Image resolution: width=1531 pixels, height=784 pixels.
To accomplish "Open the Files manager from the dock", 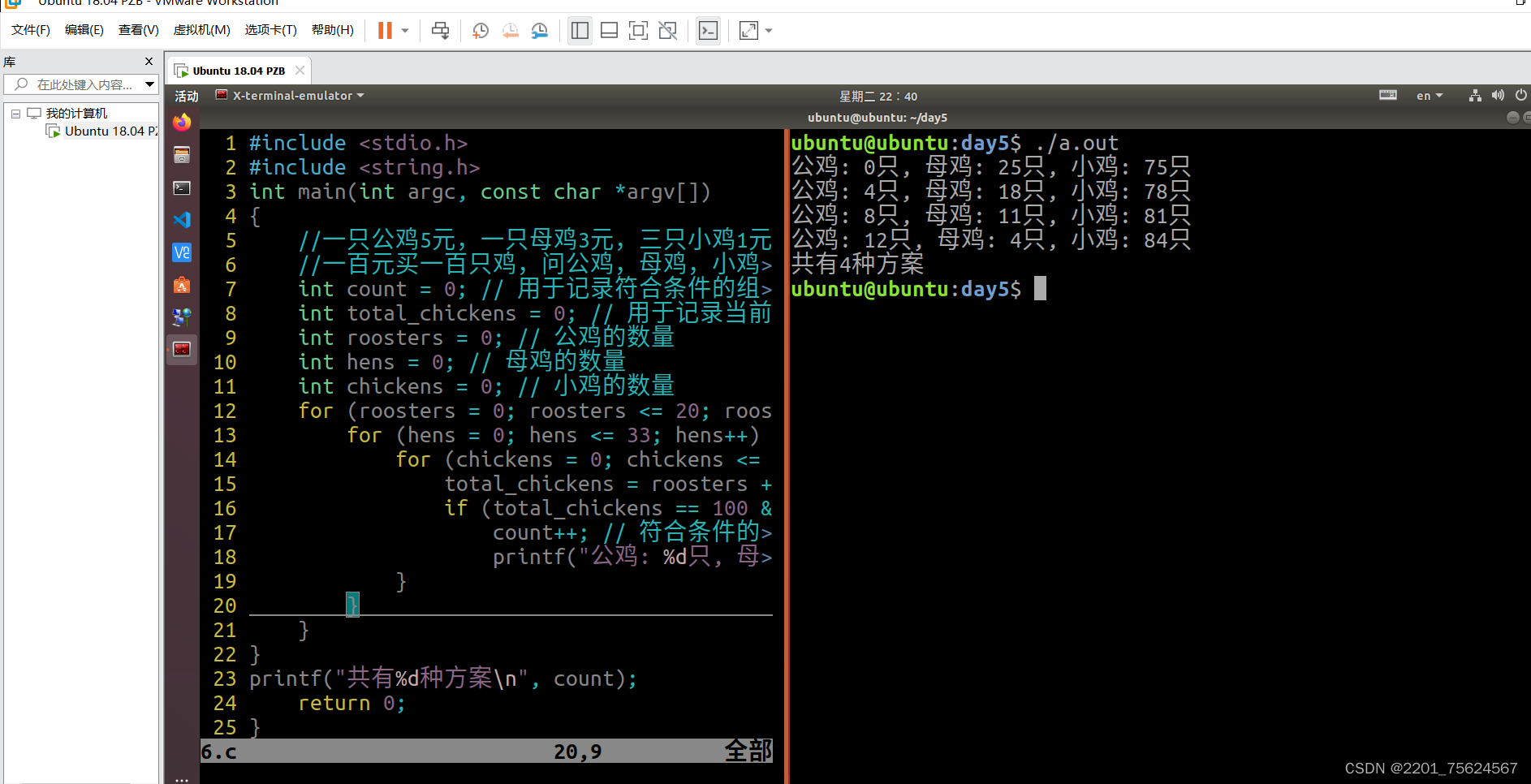I will 182,155.
